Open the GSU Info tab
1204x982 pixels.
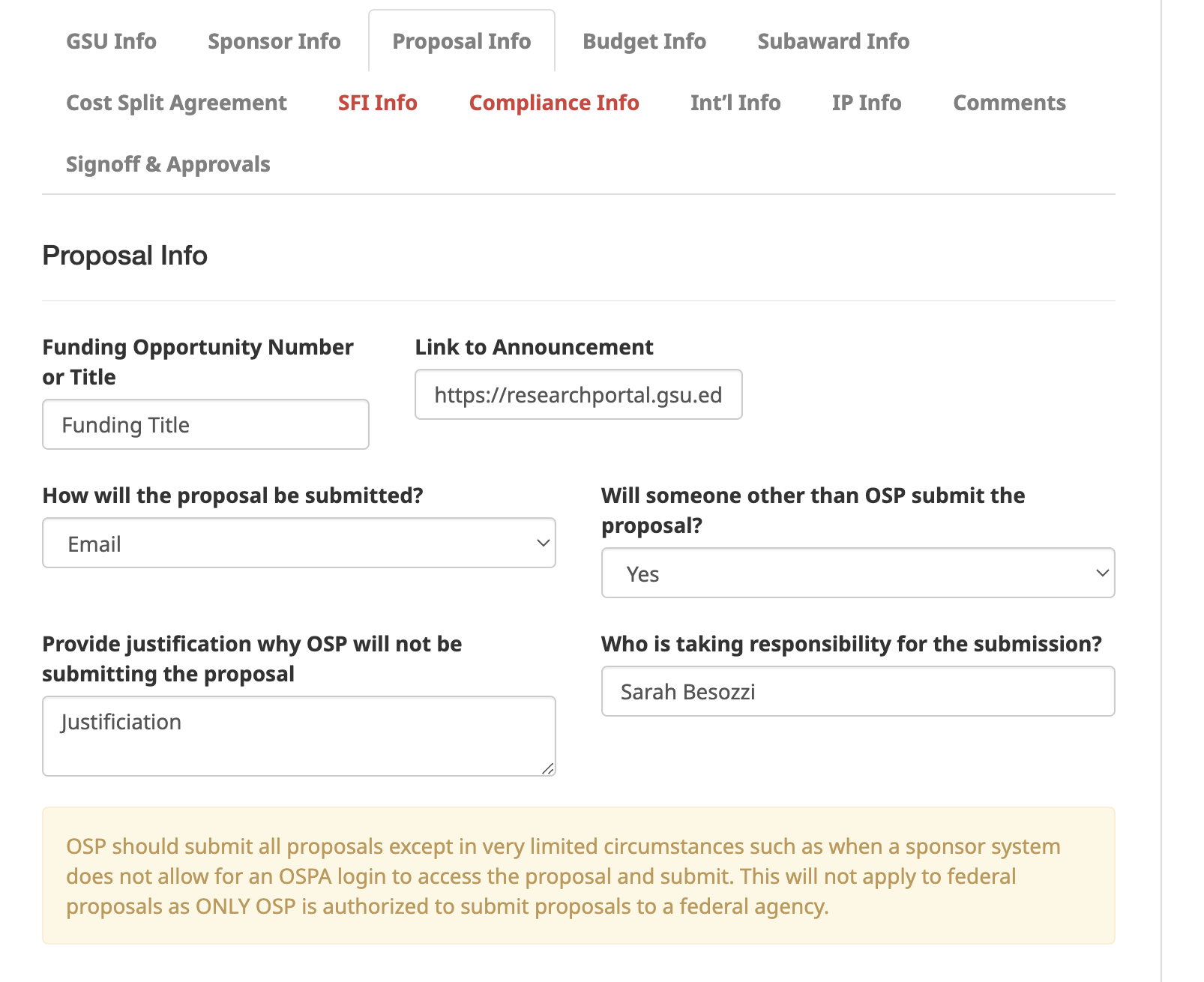(111, 41)
